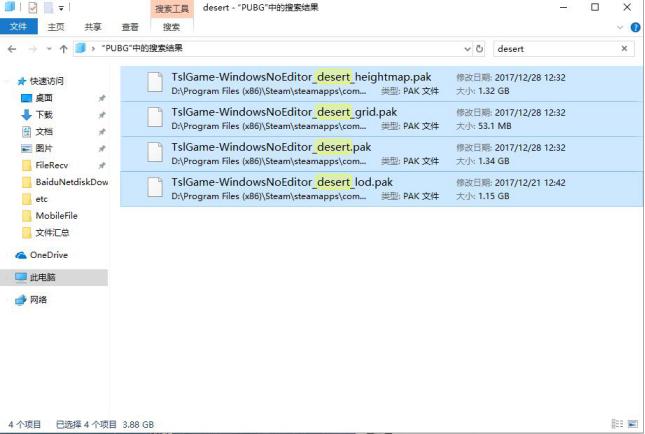Select the TslGame-WindowsNoEditor_desert.pak file
Screen dimensions: 645x434
tap(381, 154)
